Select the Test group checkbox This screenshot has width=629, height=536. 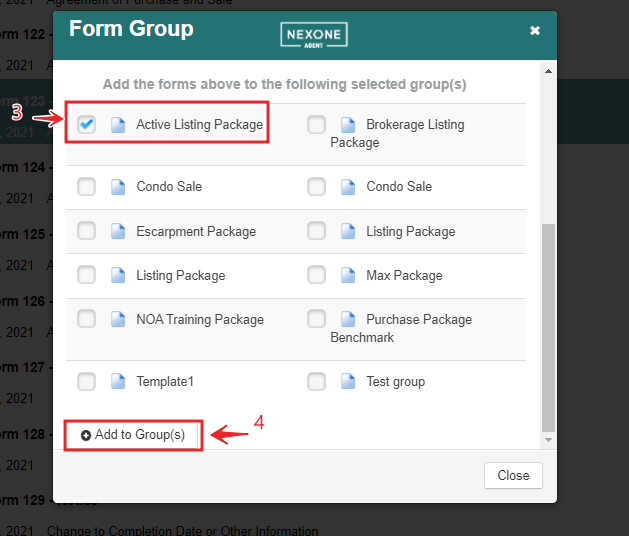tap(317, 381)
